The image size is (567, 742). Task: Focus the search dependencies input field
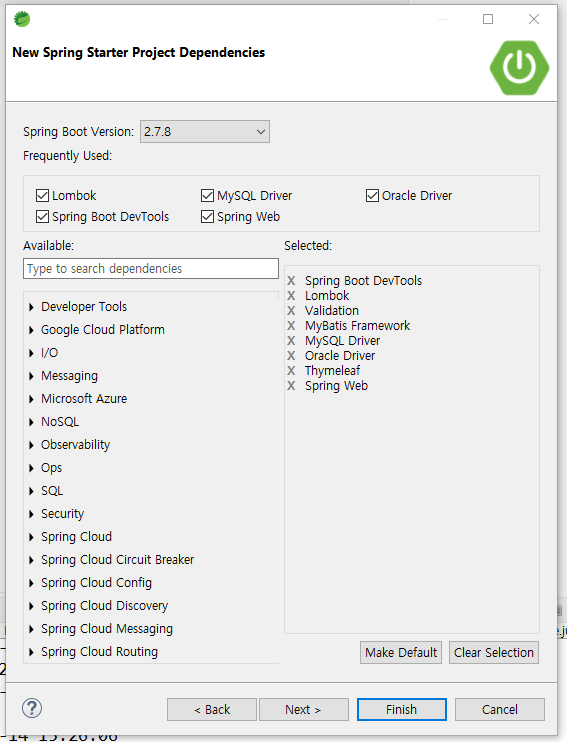tap(151, 268)
